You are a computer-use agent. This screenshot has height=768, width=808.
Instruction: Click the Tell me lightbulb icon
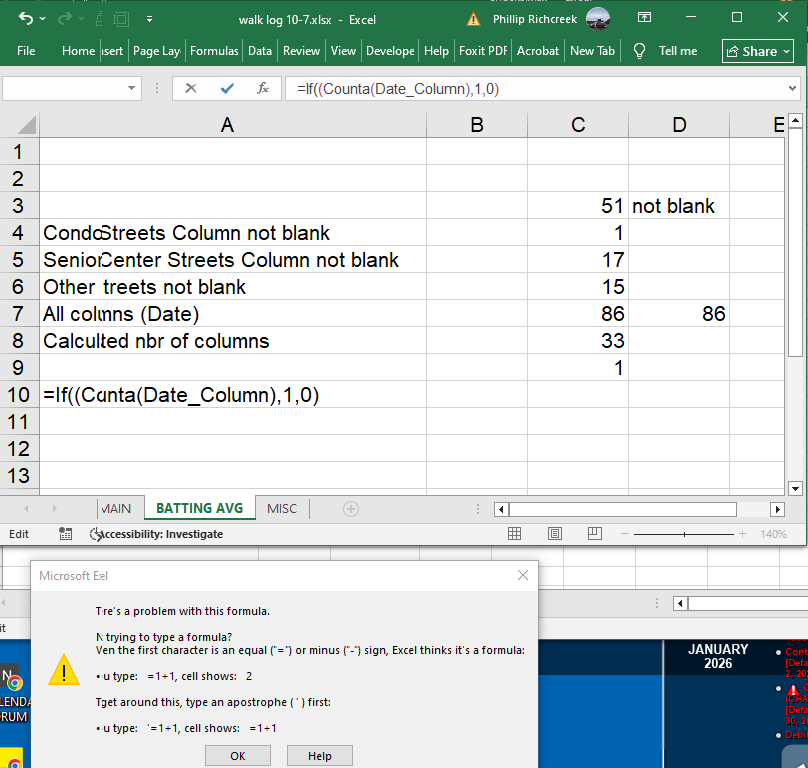pos(640,51)
